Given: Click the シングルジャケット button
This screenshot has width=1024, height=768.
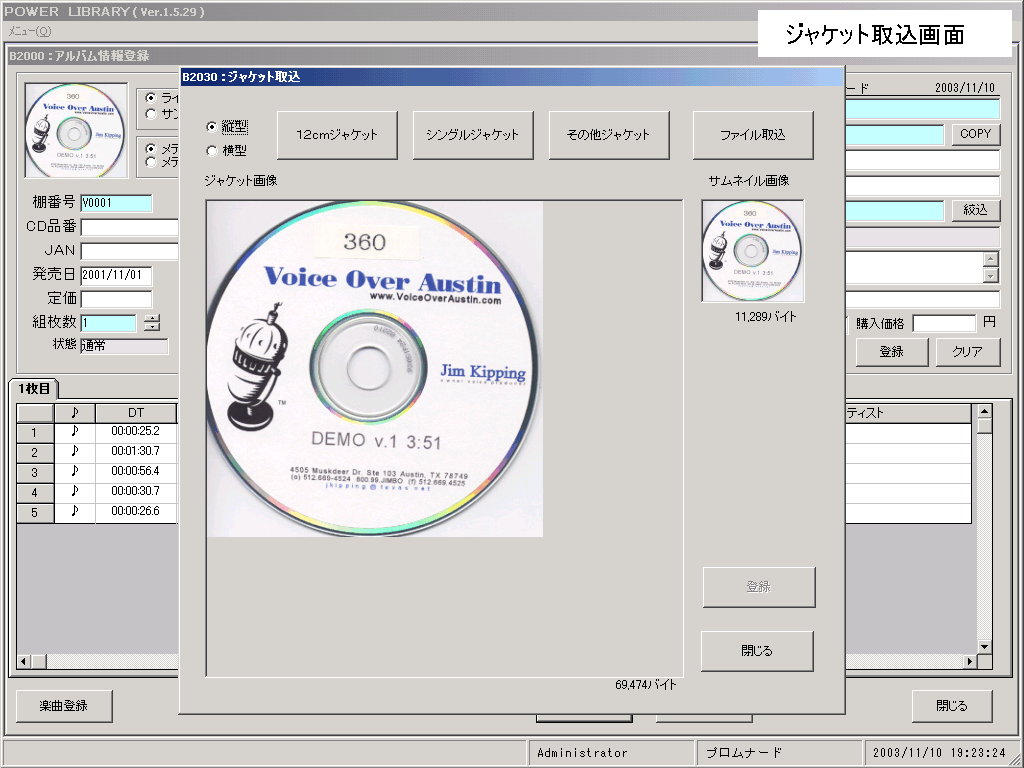Looking at the screenshot, I should (473, 135).
